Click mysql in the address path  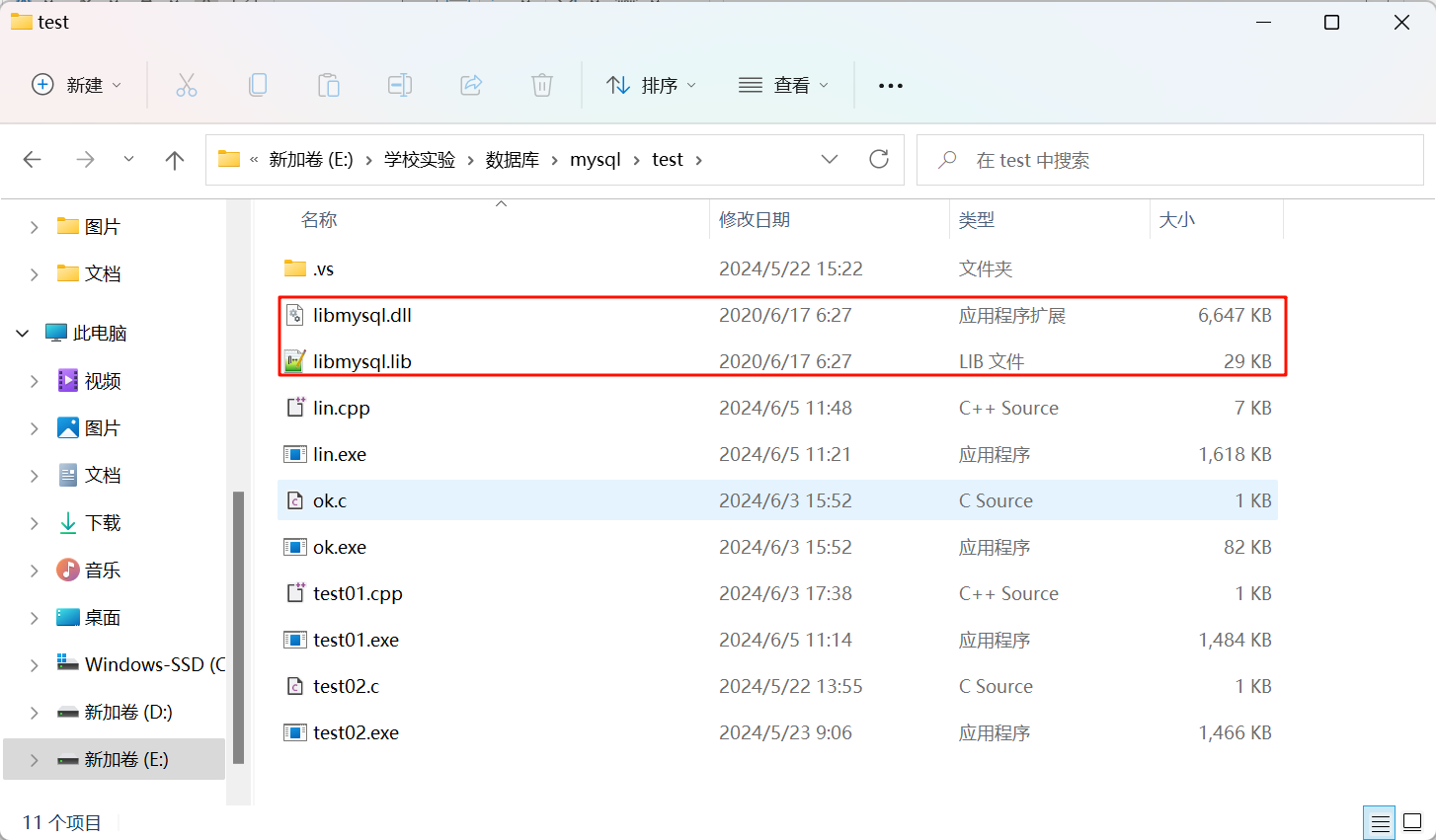[x=596, y=160]
